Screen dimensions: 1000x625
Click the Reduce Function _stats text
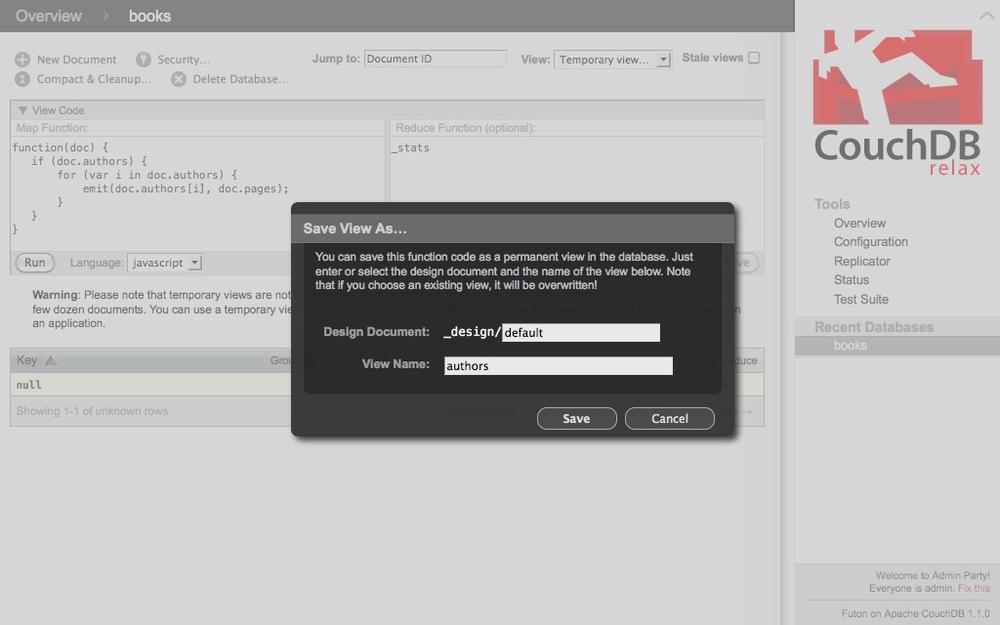[412, 147]
